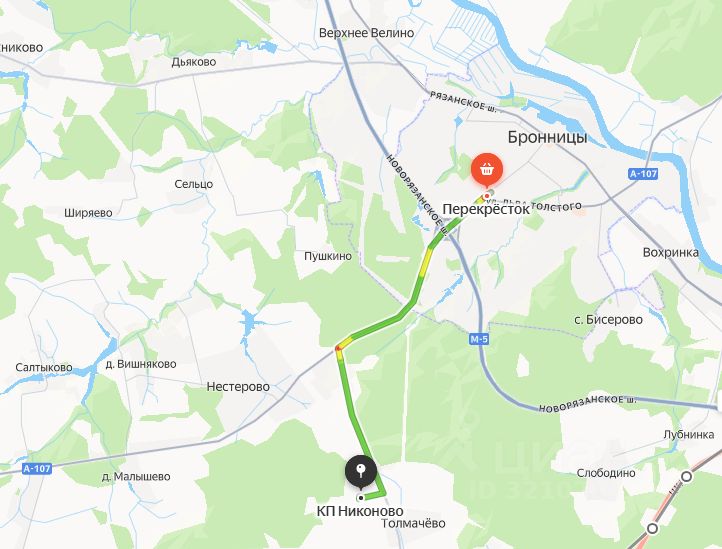Select the Салтыково village label
The image size is (722, 549).
click(x=44, y=368)
